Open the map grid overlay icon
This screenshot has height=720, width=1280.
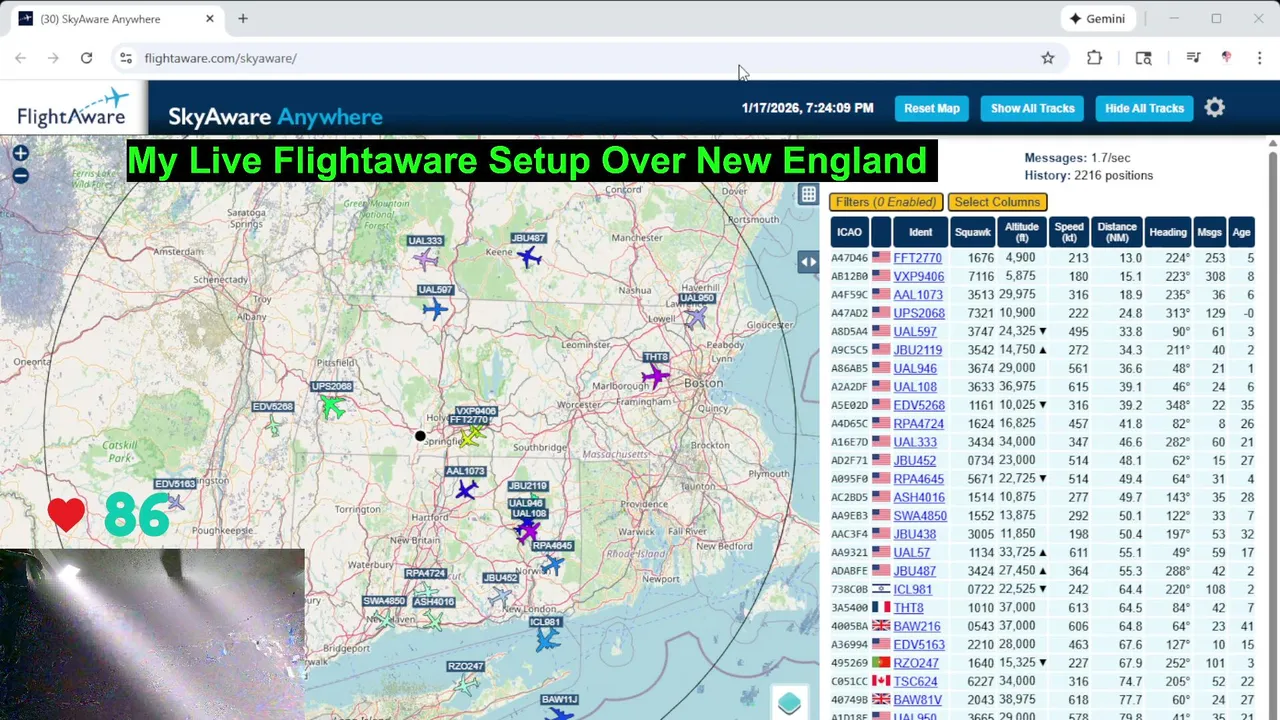[x=808, y=195]
